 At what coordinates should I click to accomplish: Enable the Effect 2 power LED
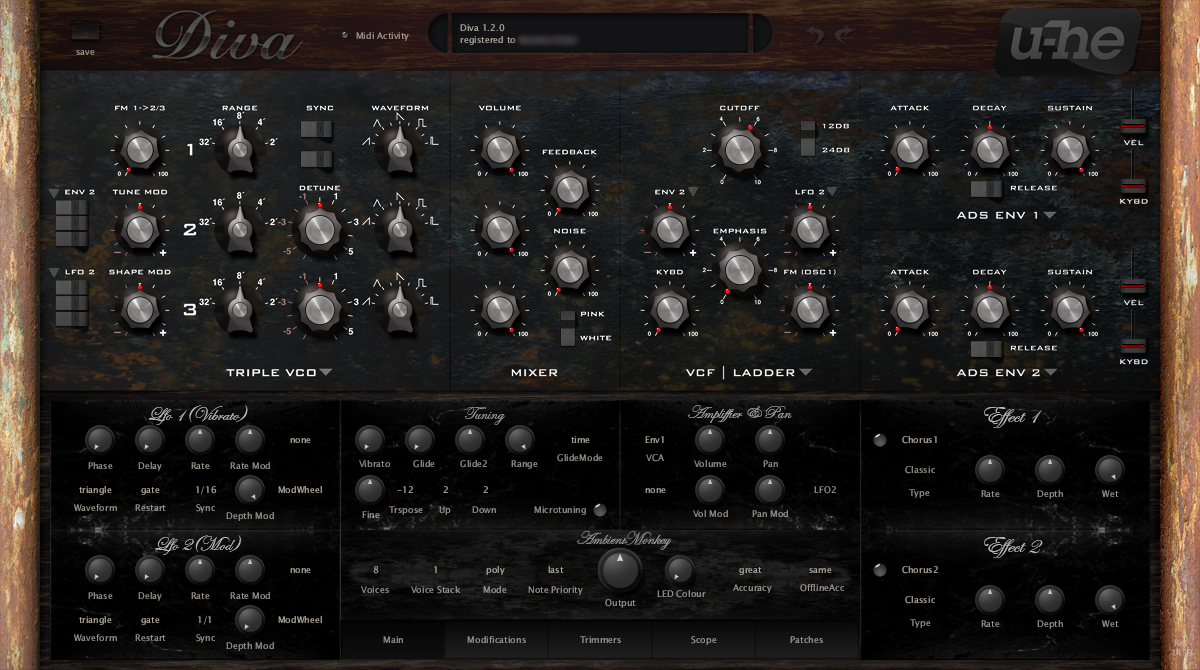point(880,570)
